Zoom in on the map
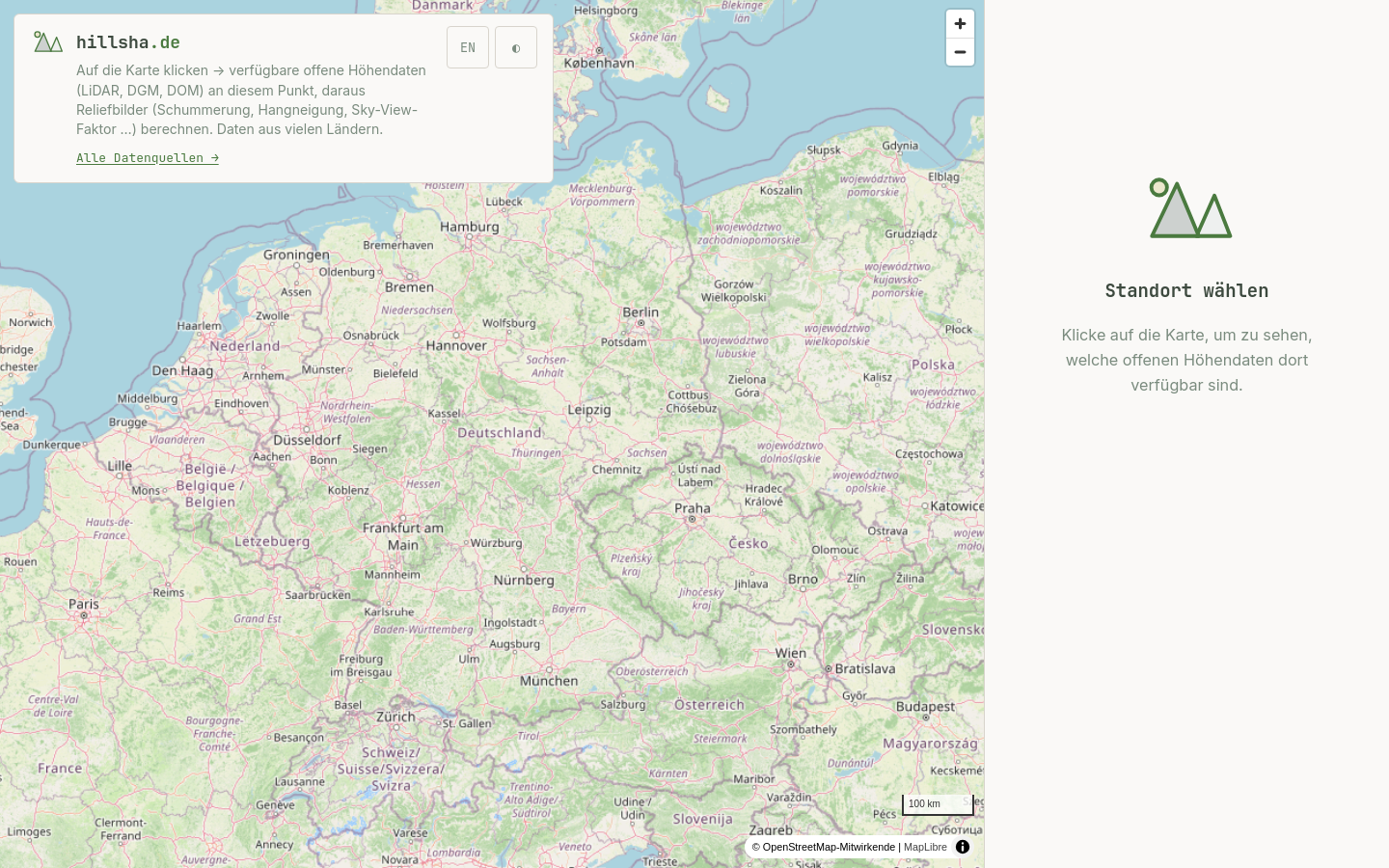Viewport: 1389px width, 868px height. [960, 24]
